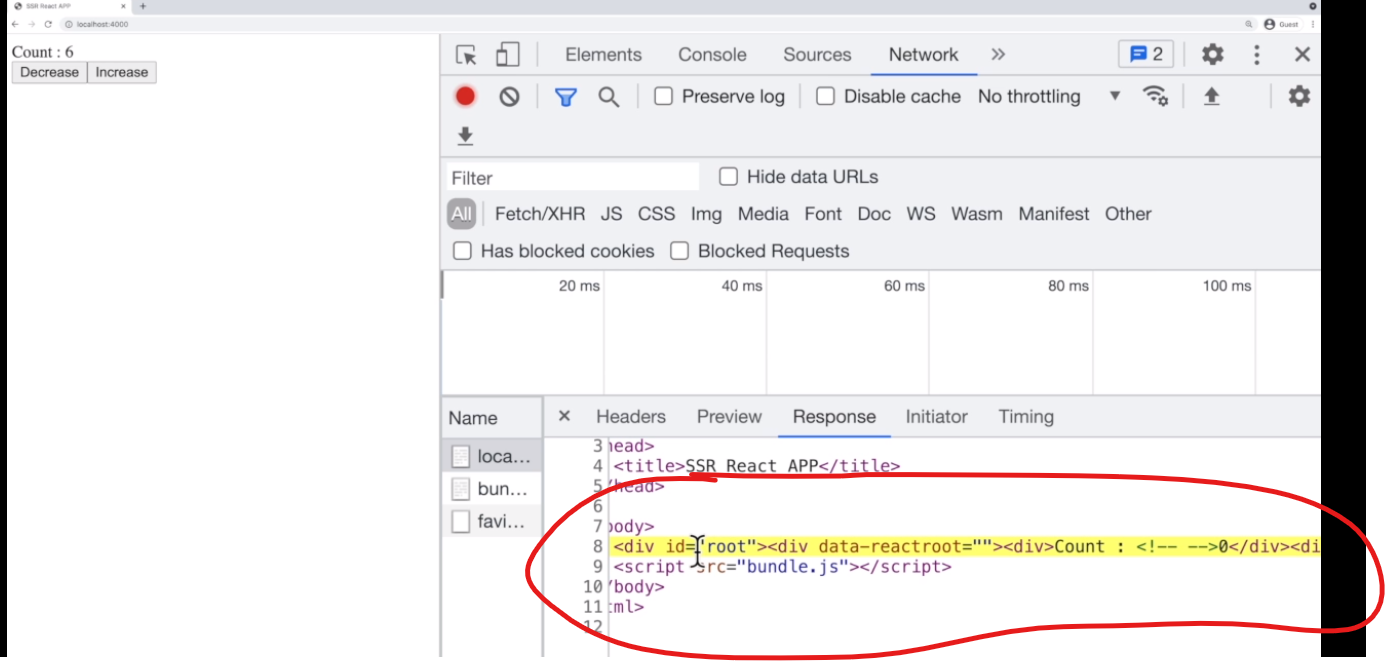1392x664 pixels.
Task: Open the issues counter showing 2
Action: (x=1146, y=55)
